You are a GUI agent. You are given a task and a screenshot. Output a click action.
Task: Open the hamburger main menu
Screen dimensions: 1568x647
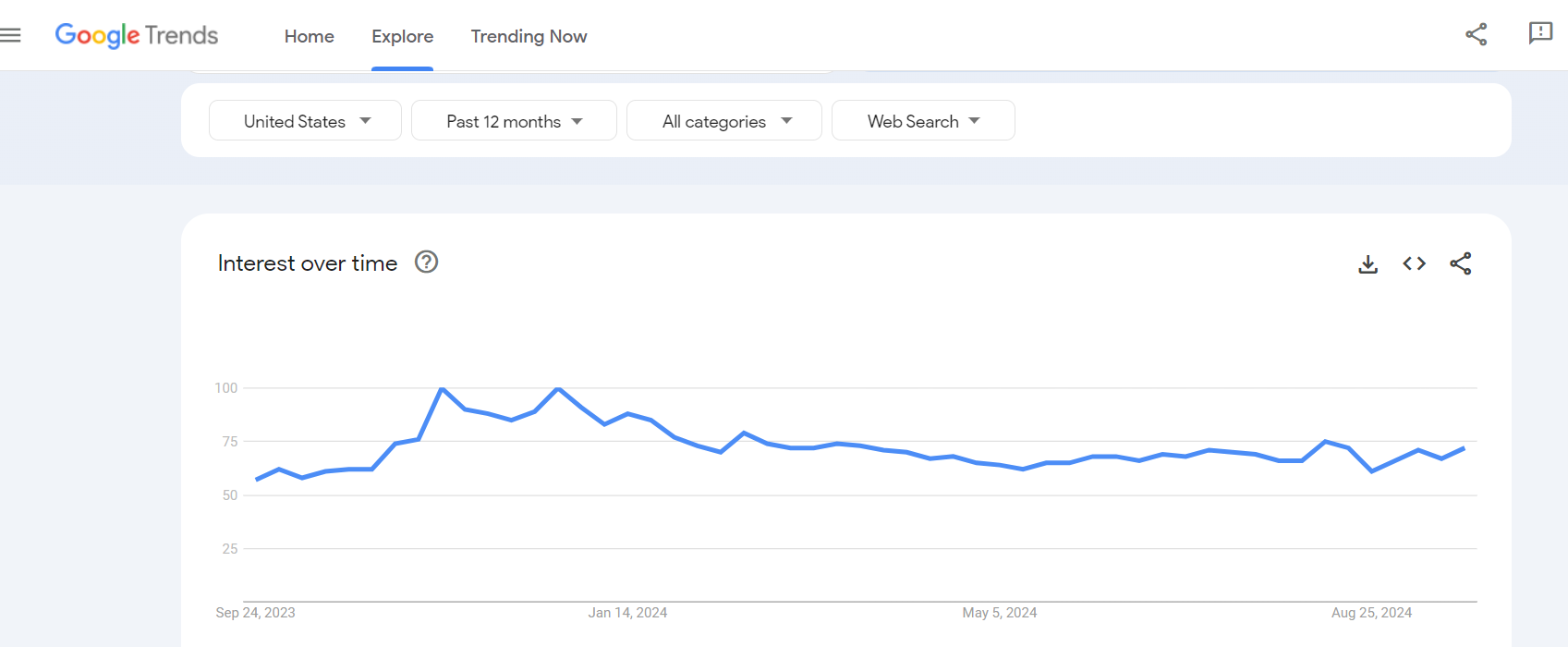pyautogui.click(x=10, y=35)
